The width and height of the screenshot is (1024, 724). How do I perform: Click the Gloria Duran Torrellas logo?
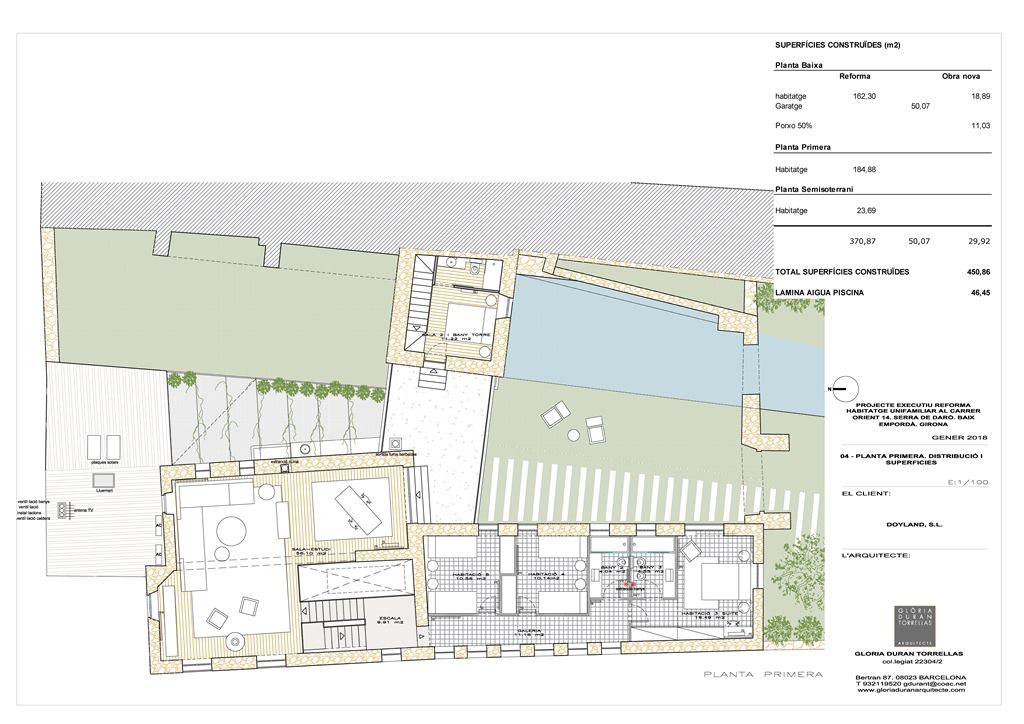click(914, 624)
